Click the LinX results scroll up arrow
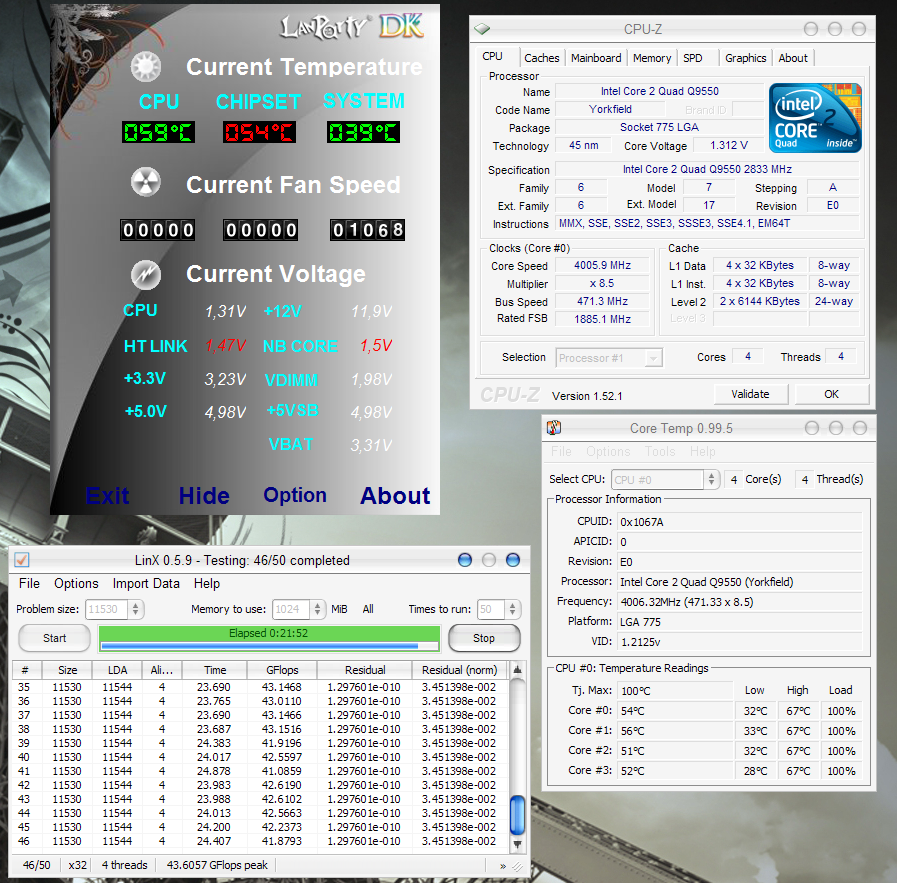The image size is (897, 883). 517,669
